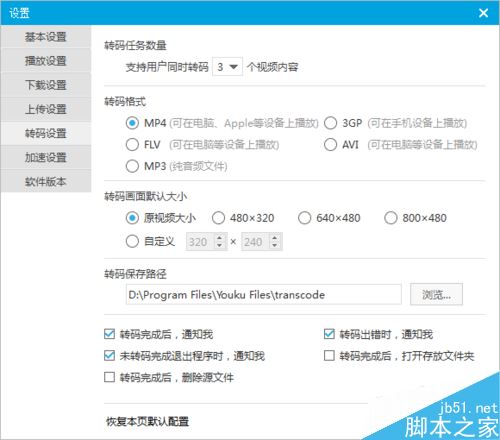
Task: Toggle 转码完成后，通知我 checkbox
Action: point(109,334)
